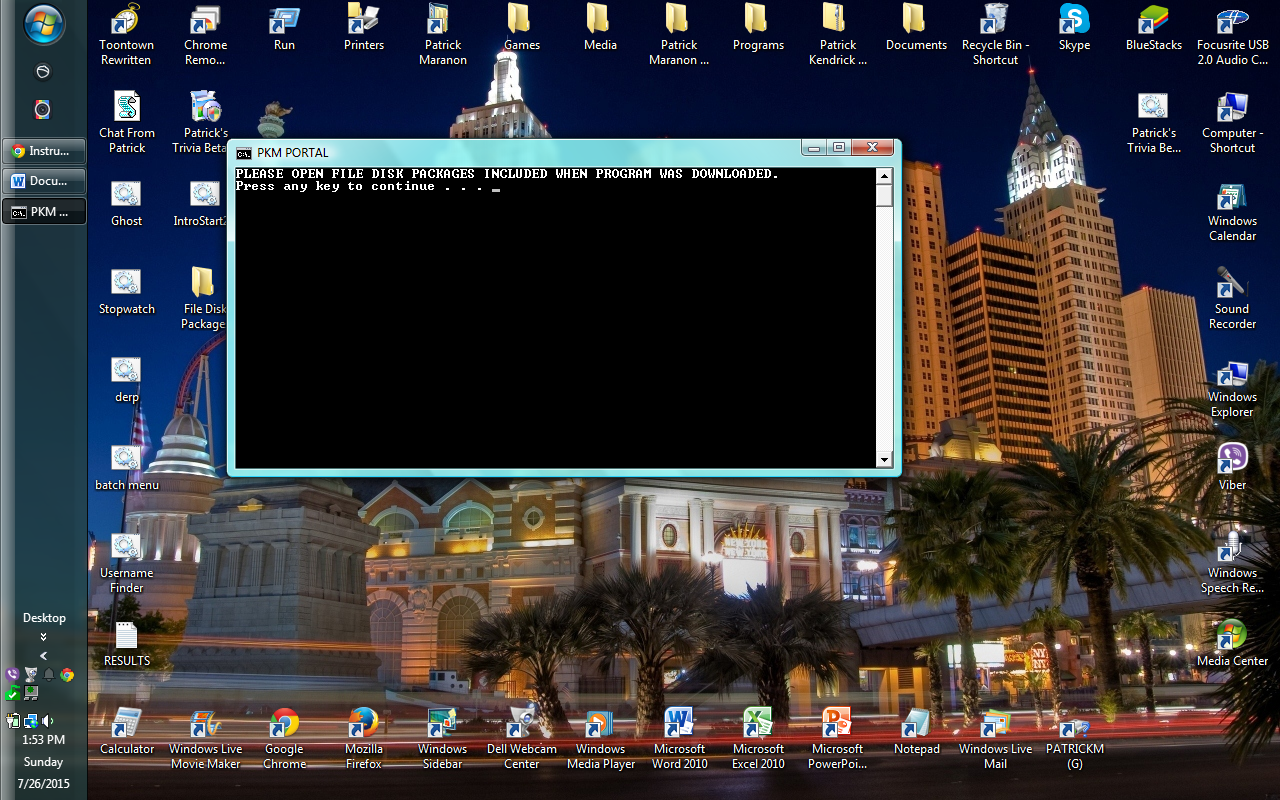Select the Windows Speech Recognition shortcut
The height and width of the screenshot is (800, 1280).
point(1232,562)
